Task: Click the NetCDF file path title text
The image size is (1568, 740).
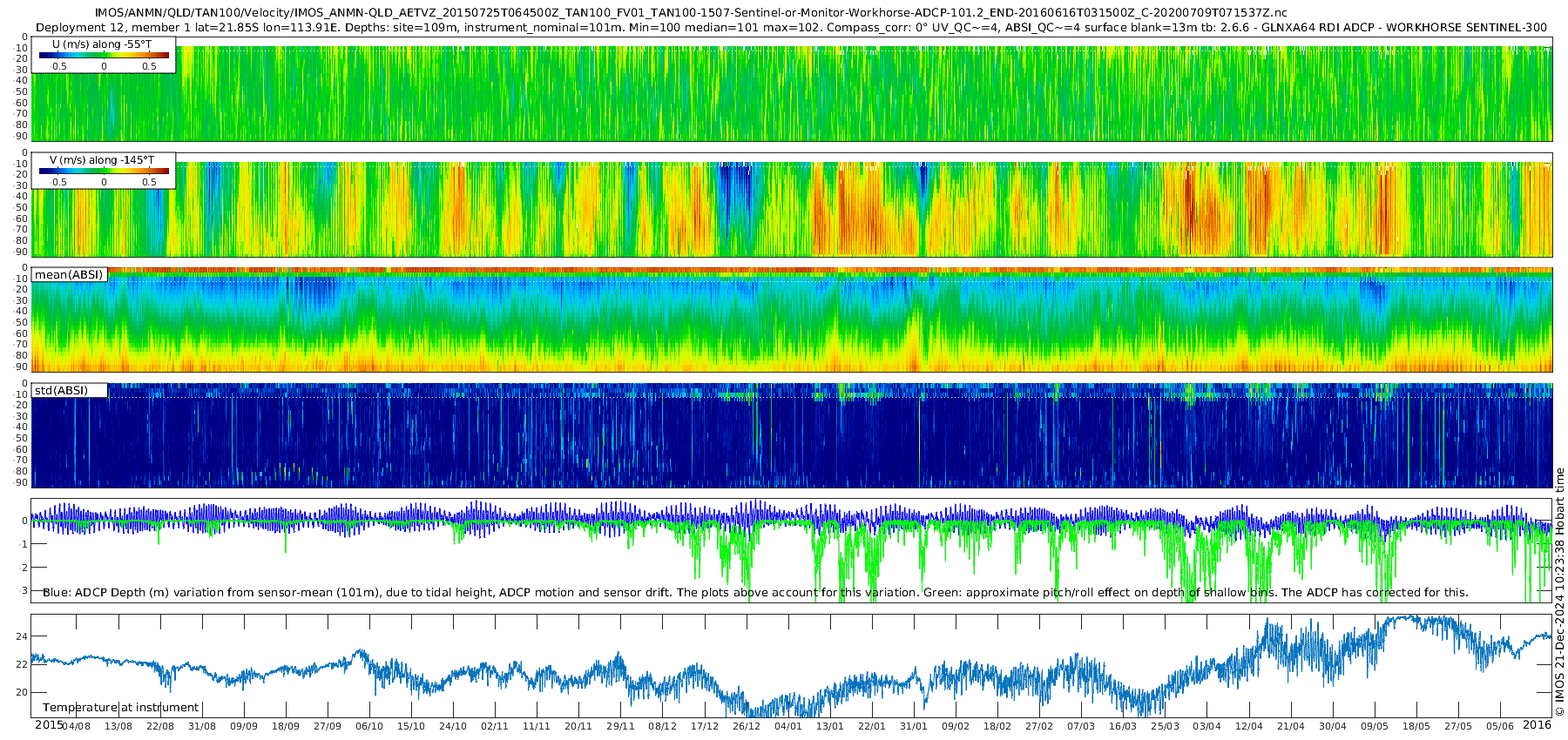Action: [691, 13]
